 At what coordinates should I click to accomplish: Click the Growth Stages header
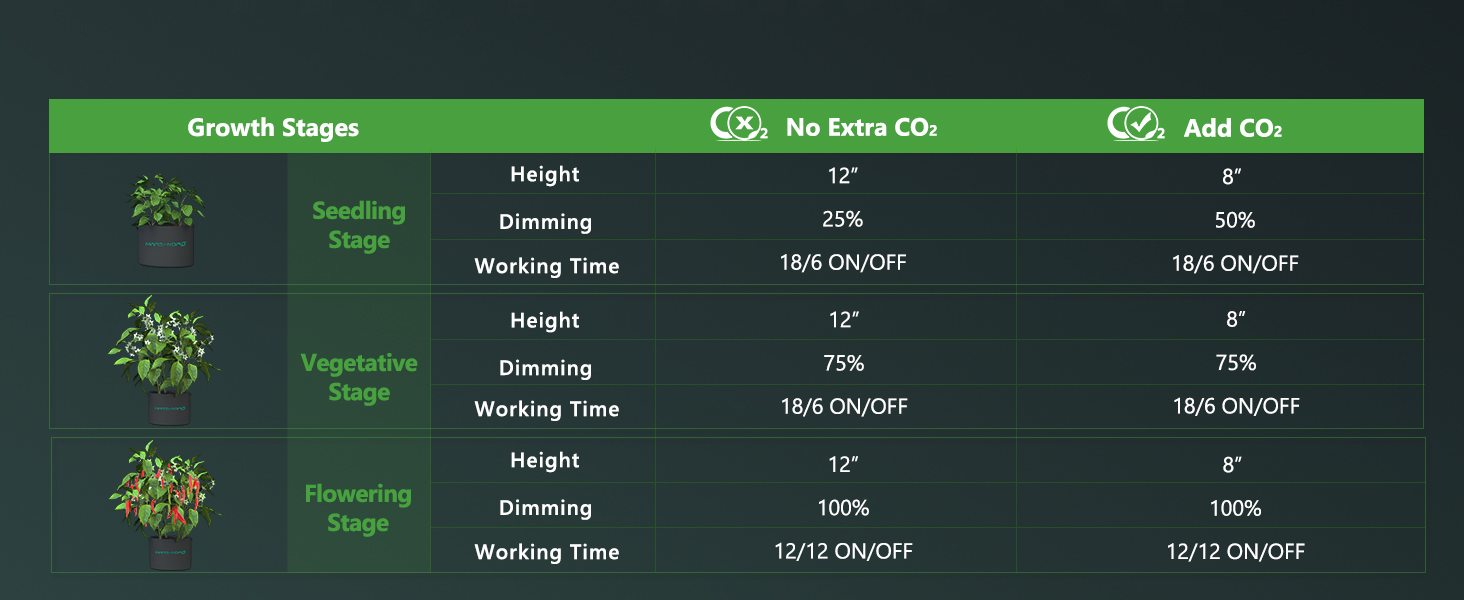pos(273,128)
